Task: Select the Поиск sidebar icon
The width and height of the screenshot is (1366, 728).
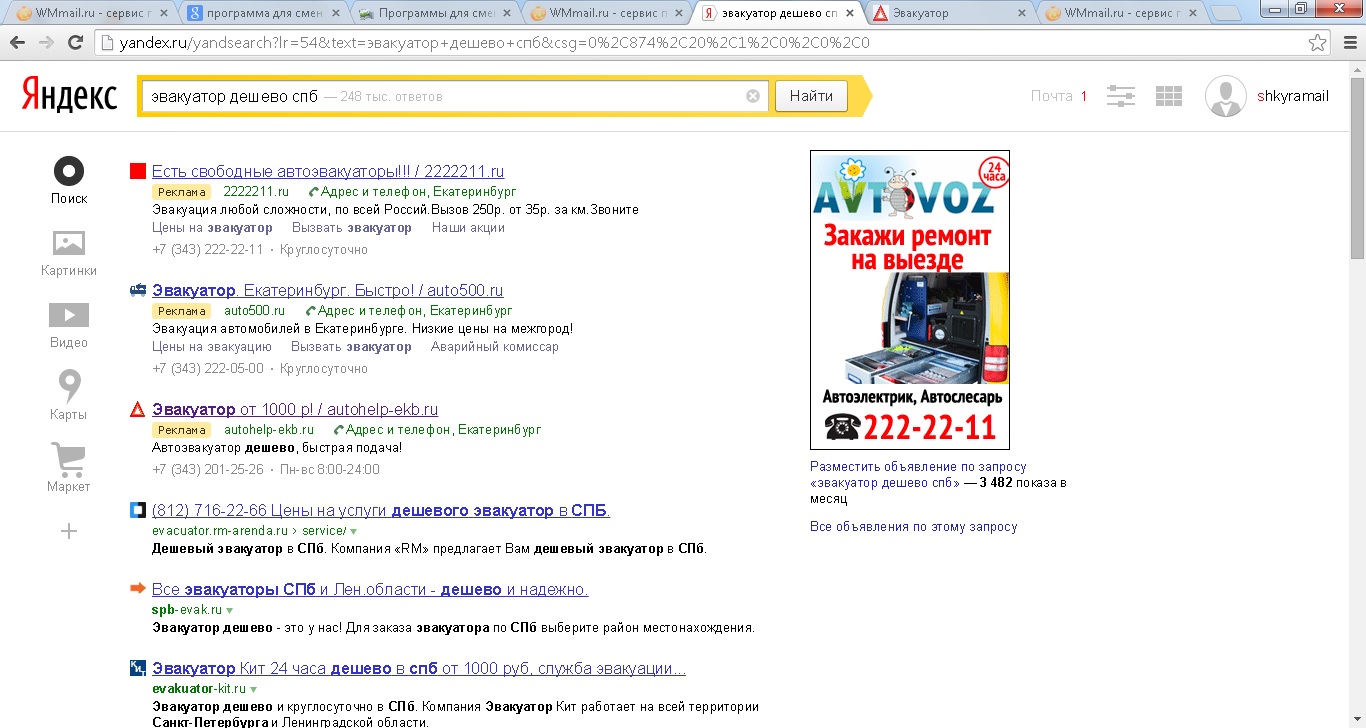Action: [x=69, y=171]
